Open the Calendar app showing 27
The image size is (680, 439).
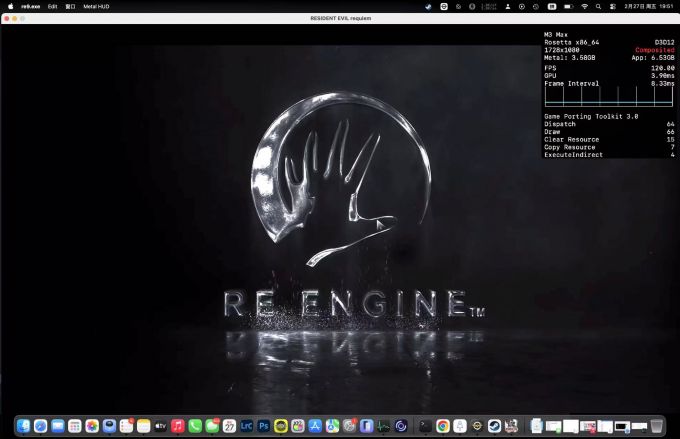click(x=229, y=426)
